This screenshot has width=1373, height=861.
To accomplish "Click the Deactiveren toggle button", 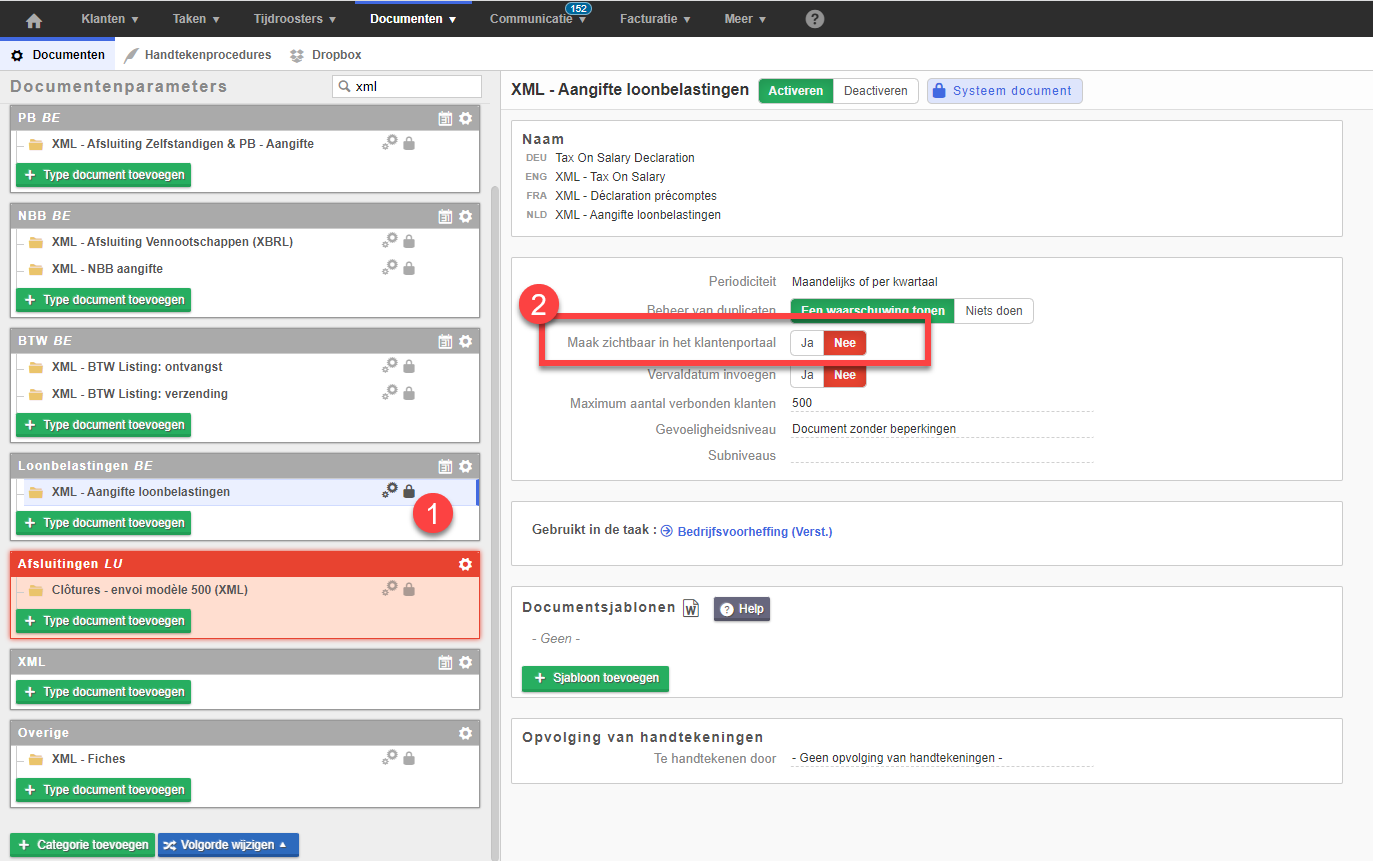I will 876,91.
